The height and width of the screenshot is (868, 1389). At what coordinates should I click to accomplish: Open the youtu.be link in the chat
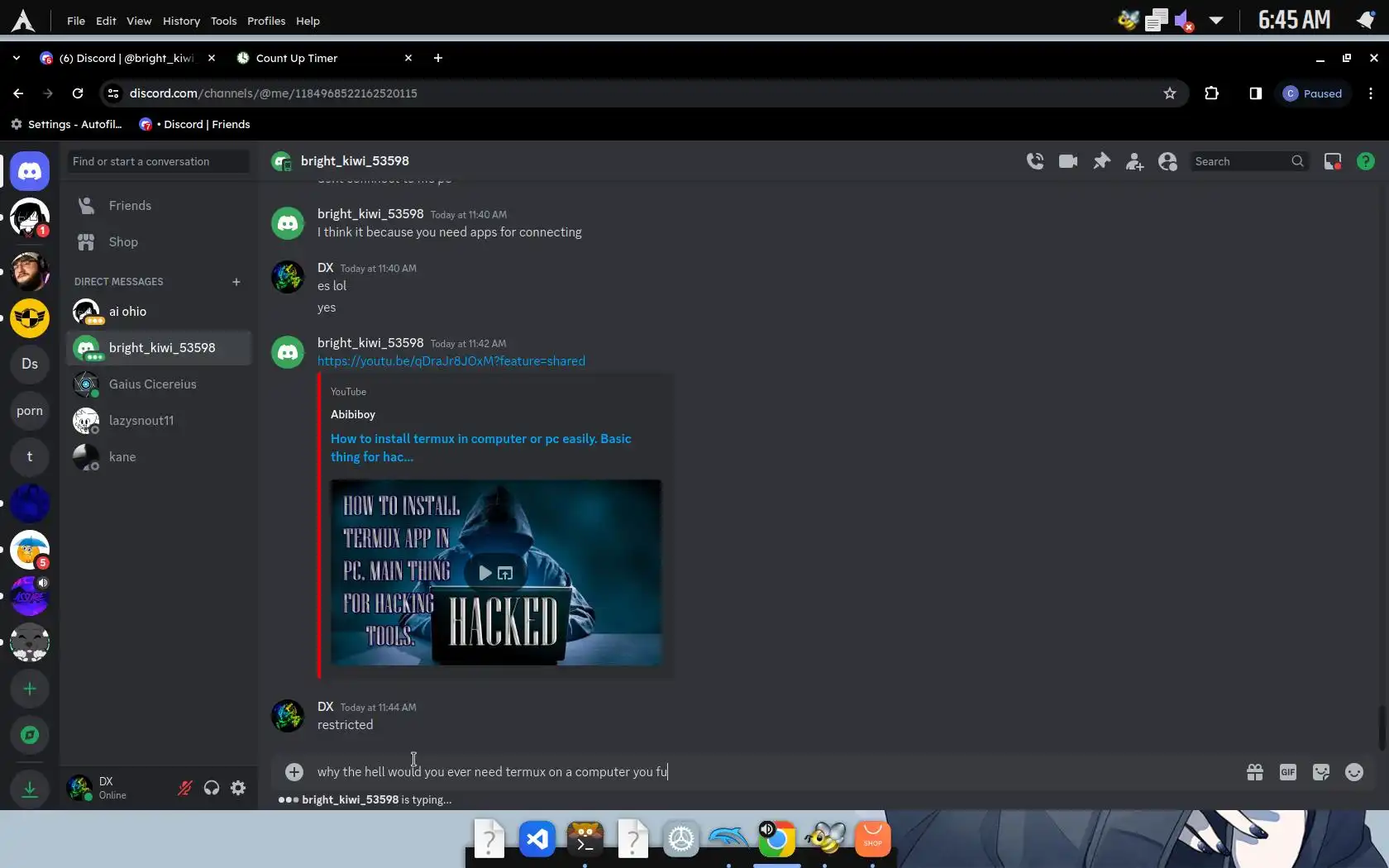[451, 361]
